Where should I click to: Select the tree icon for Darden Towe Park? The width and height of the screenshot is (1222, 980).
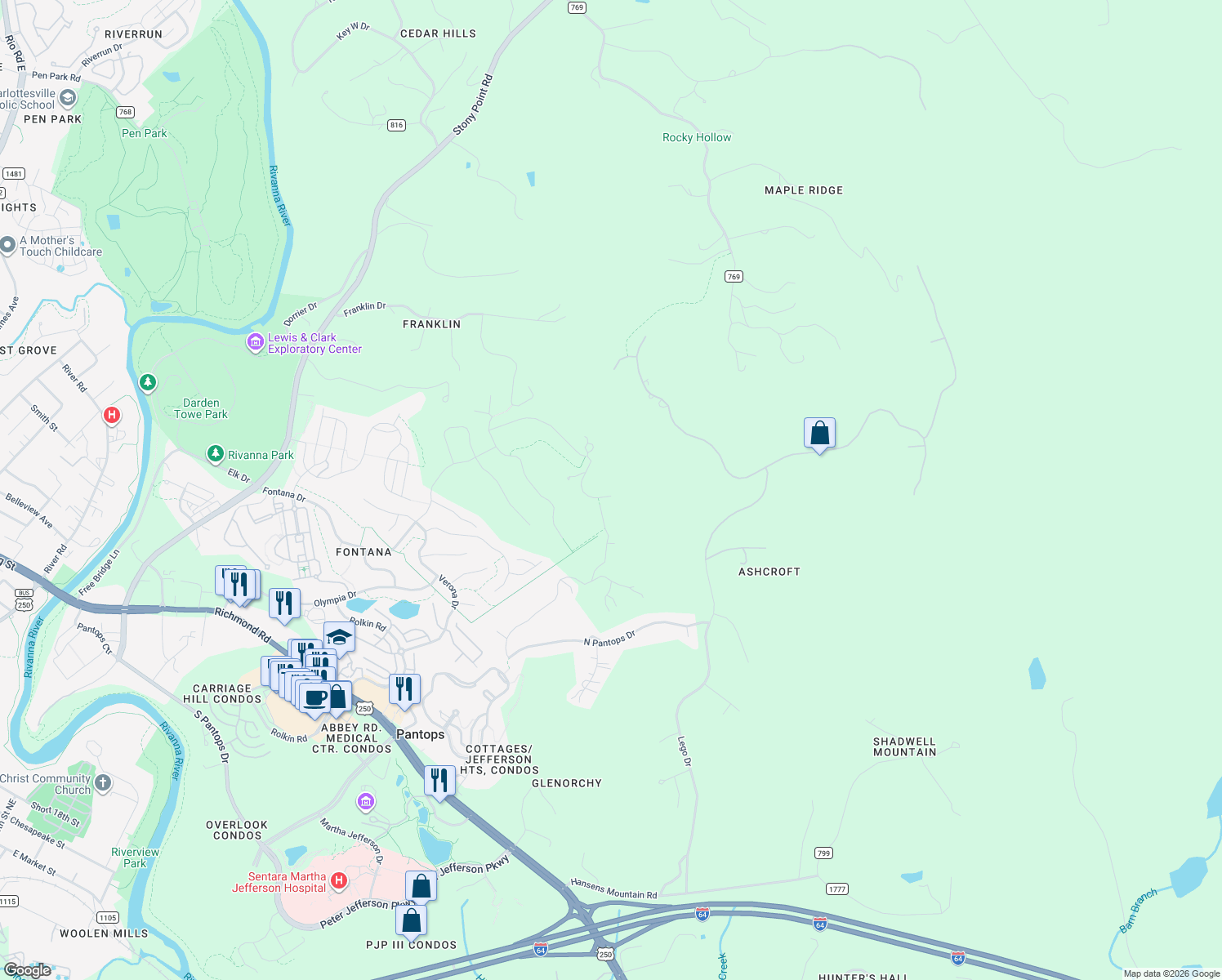click(x=147, y=382)
